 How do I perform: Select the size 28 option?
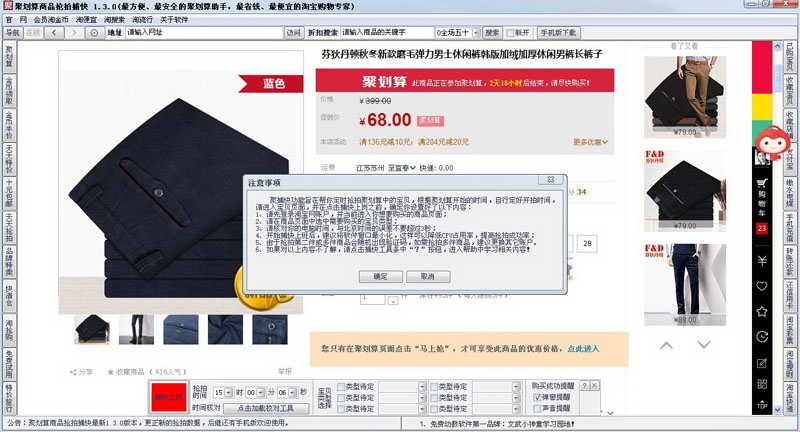(x=587, y=243)
